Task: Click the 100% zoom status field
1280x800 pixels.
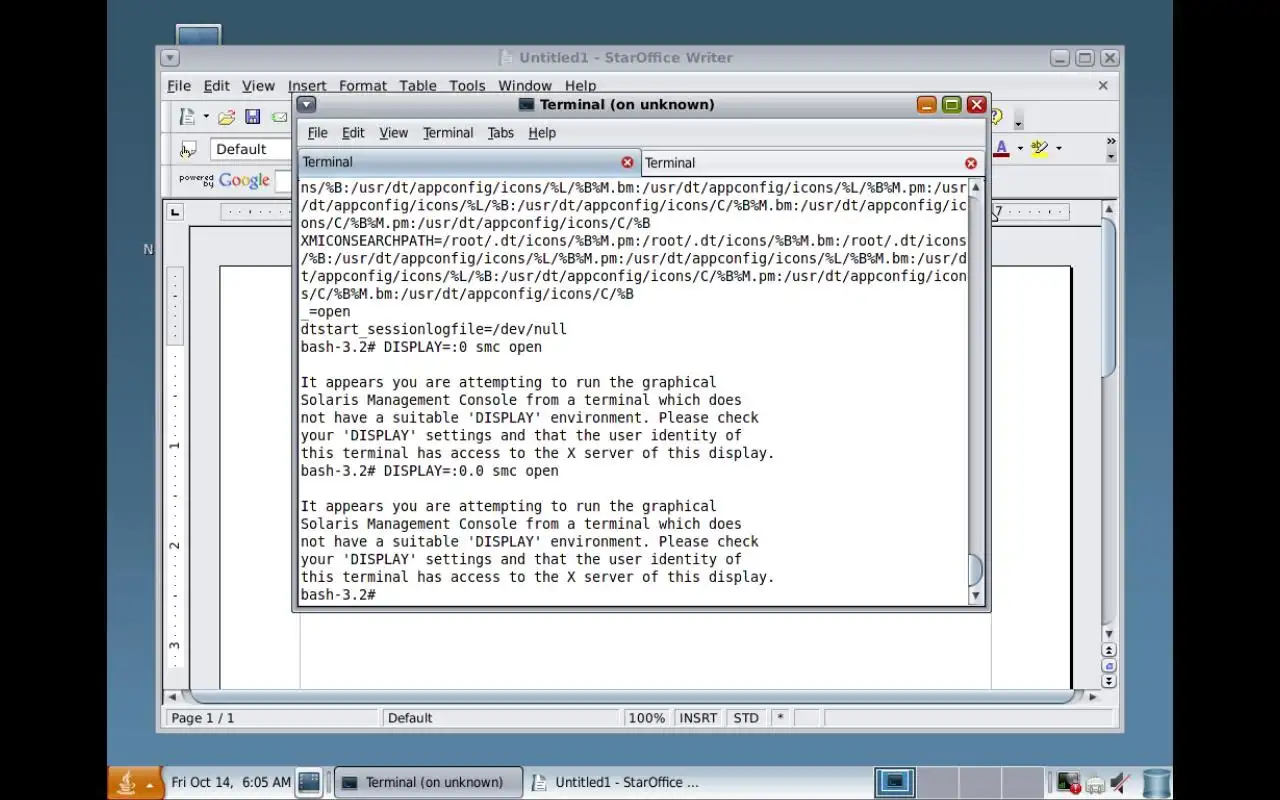Action: tap(647, 718)
